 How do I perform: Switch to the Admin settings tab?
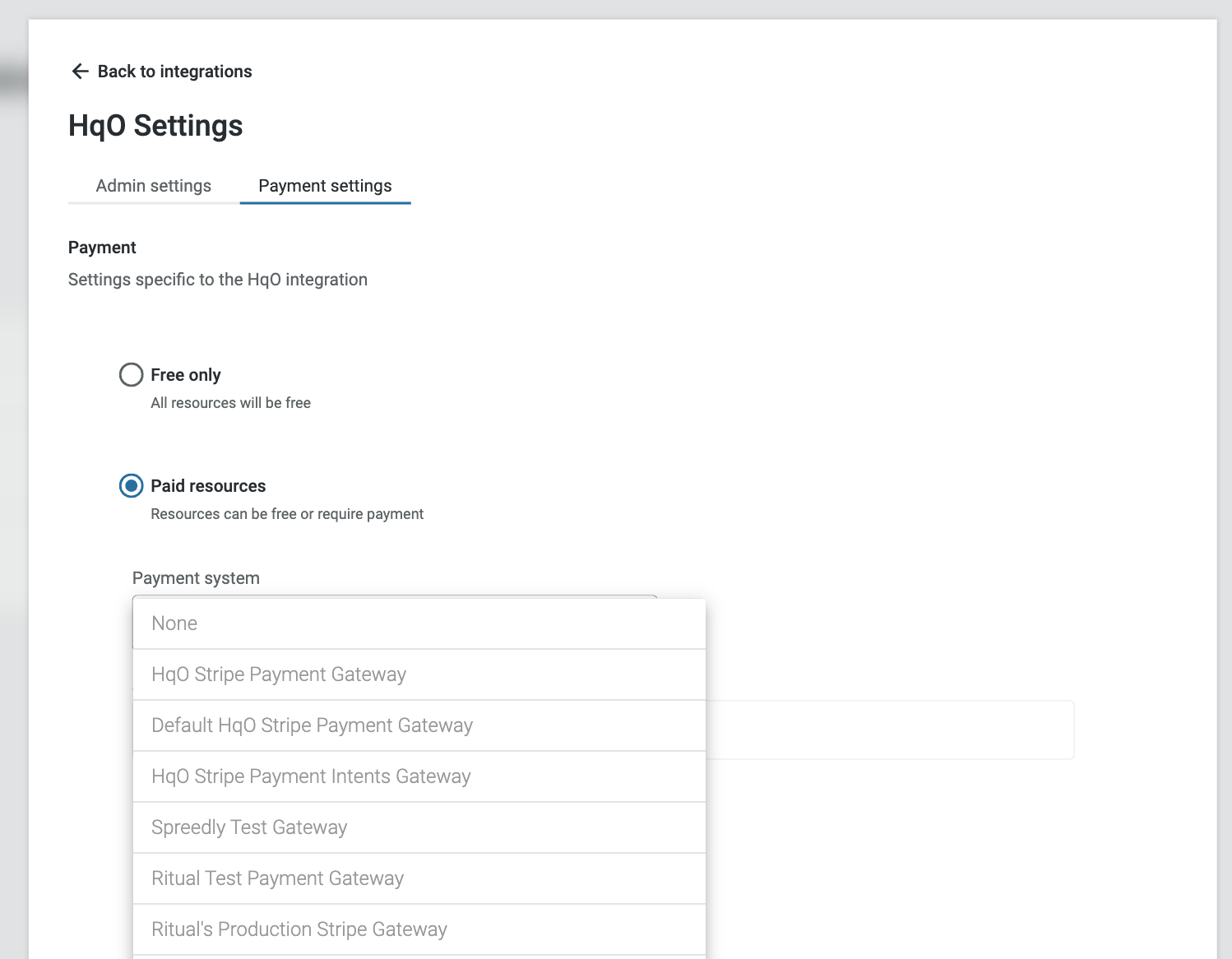pos(154,186)
